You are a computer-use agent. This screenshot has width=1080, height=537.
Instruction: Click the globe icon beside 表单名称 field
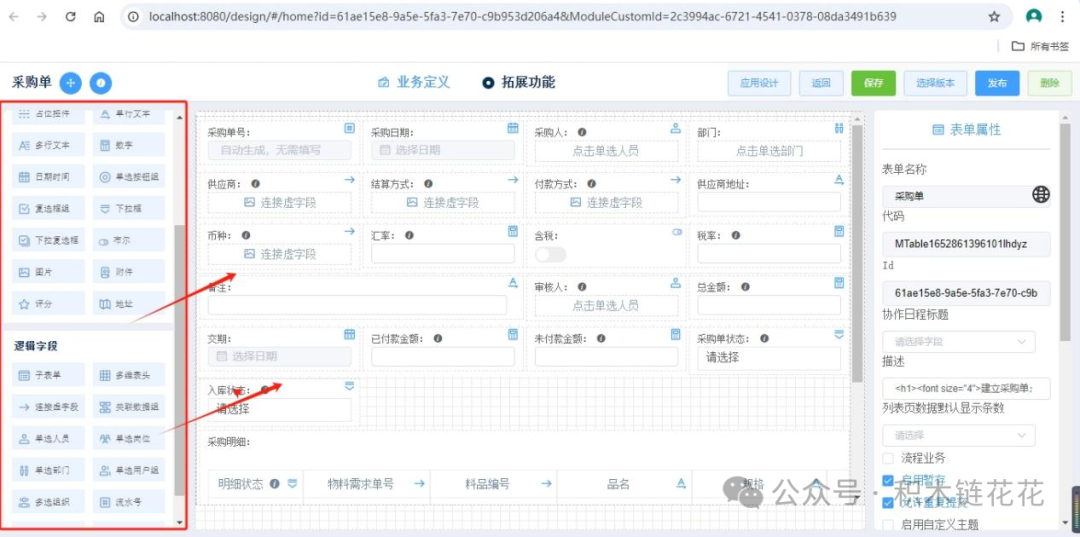(x=1041, y=195)
